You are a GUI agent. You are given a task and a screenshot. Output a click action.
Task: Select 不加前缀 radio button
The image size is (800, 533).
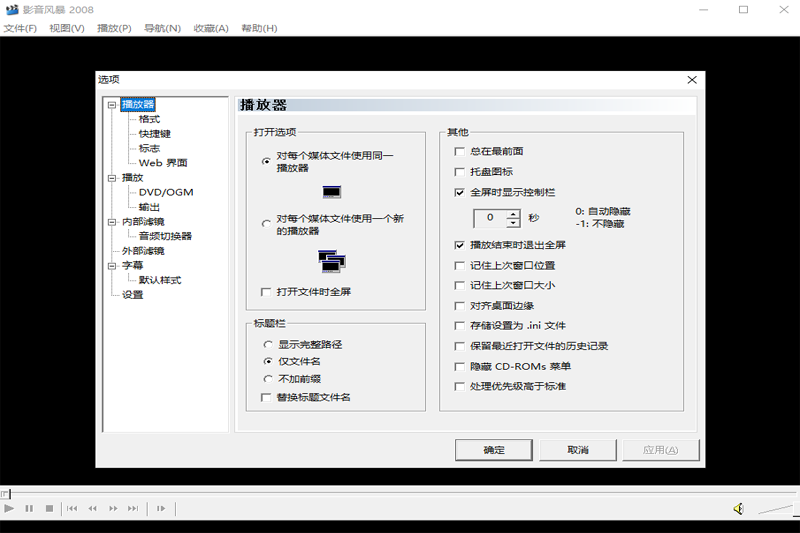268,378
